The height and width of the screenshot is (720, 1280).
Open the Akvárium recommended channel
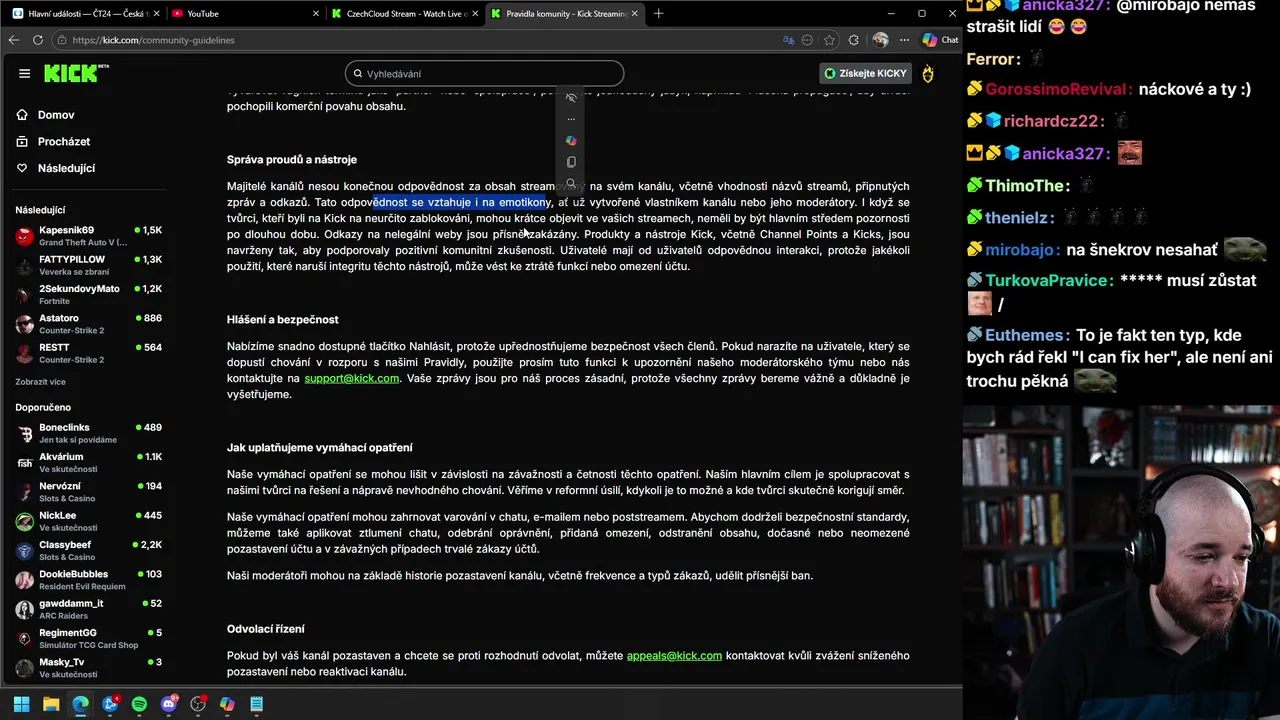click(x=88, y=462)
